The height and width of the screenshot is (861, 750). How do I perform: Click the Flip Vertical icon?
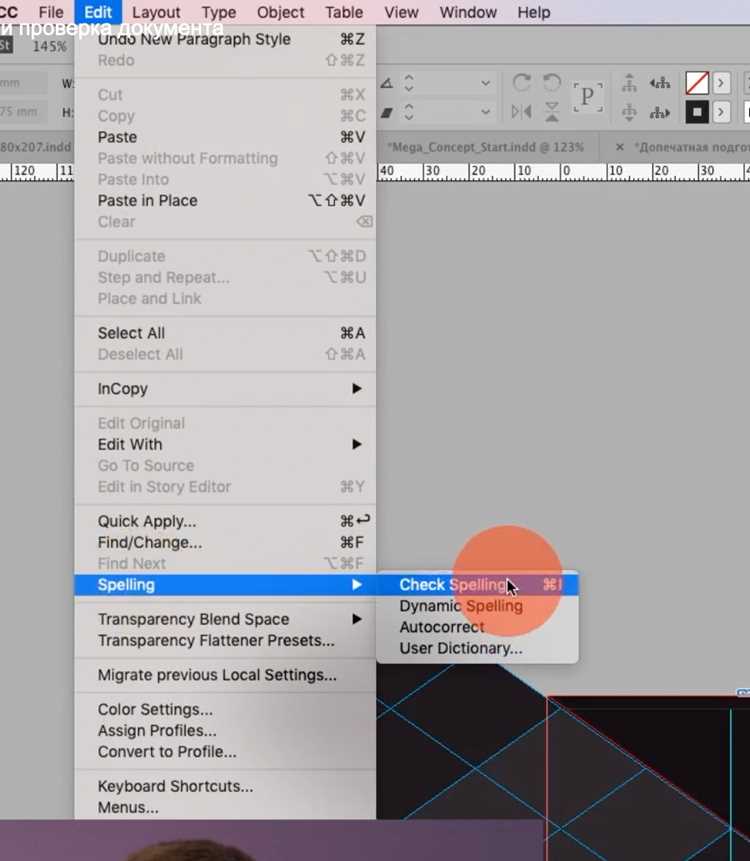552,112
